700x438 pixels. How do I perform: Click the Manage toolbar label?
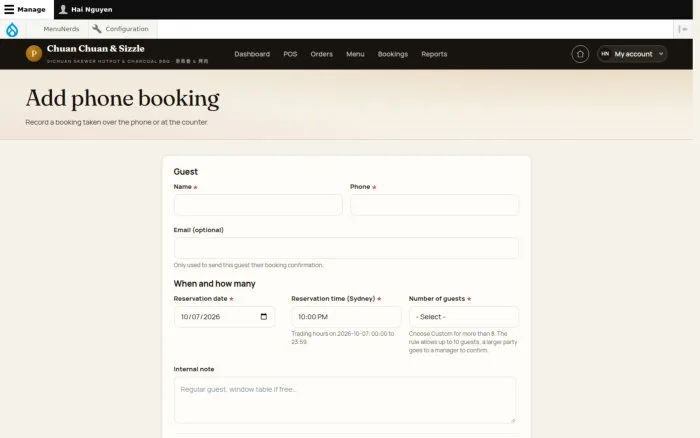31,9
